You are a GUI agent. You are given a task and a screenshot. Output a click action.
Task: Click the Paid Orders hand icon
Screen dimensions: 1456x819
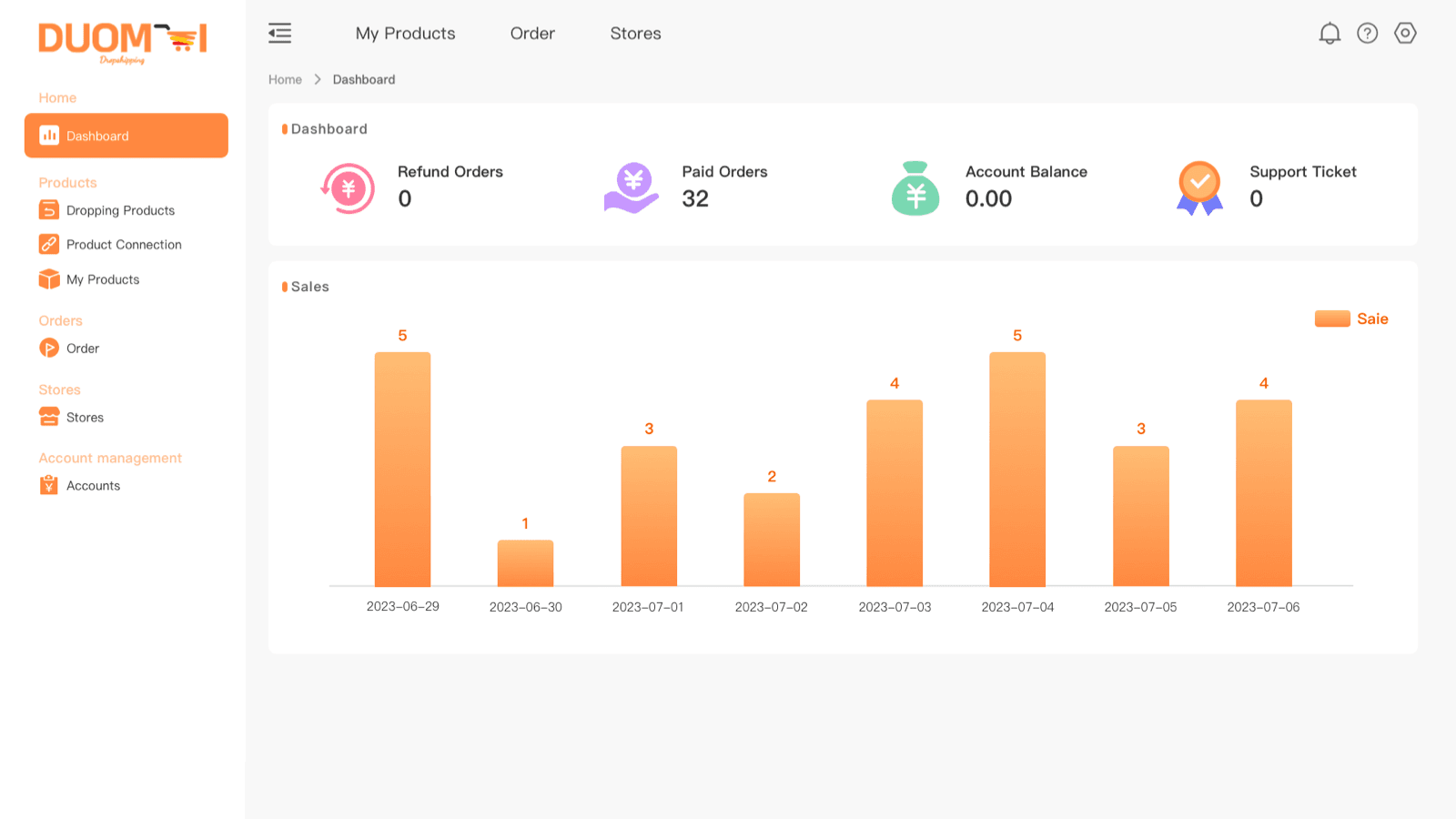[x=632, y=188]
